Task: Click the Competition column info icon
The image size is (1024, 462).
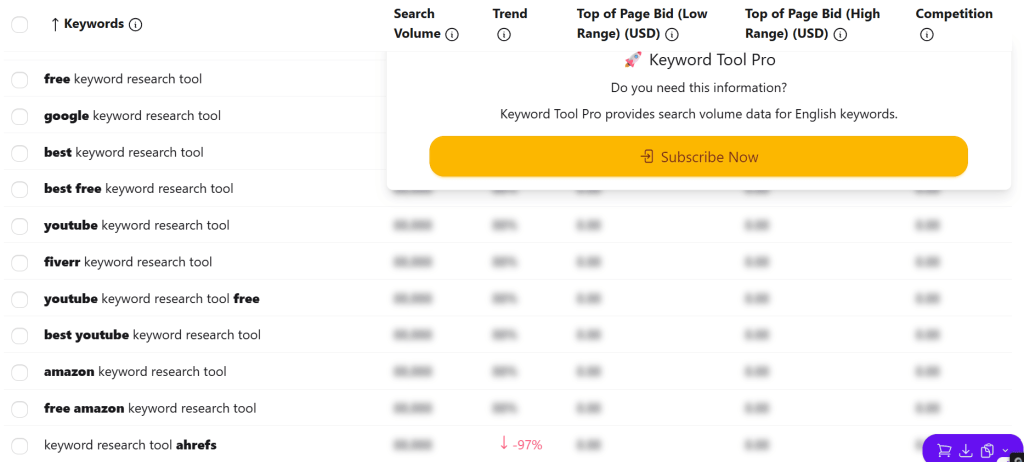Action: pos(927,34)
